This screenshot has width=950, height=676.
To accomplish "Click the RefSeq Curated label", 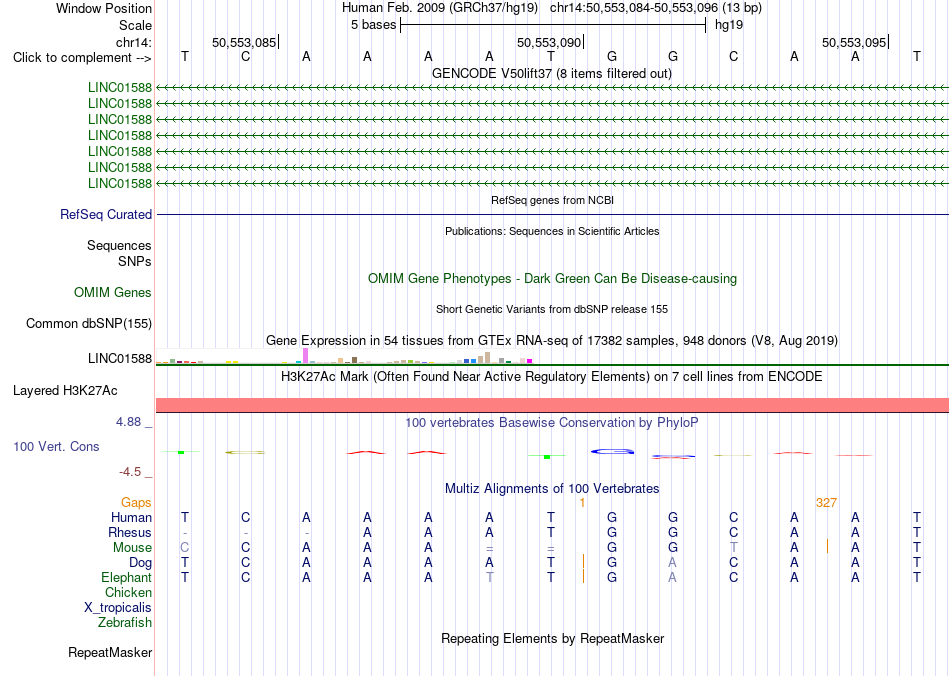I will [106, 214].
